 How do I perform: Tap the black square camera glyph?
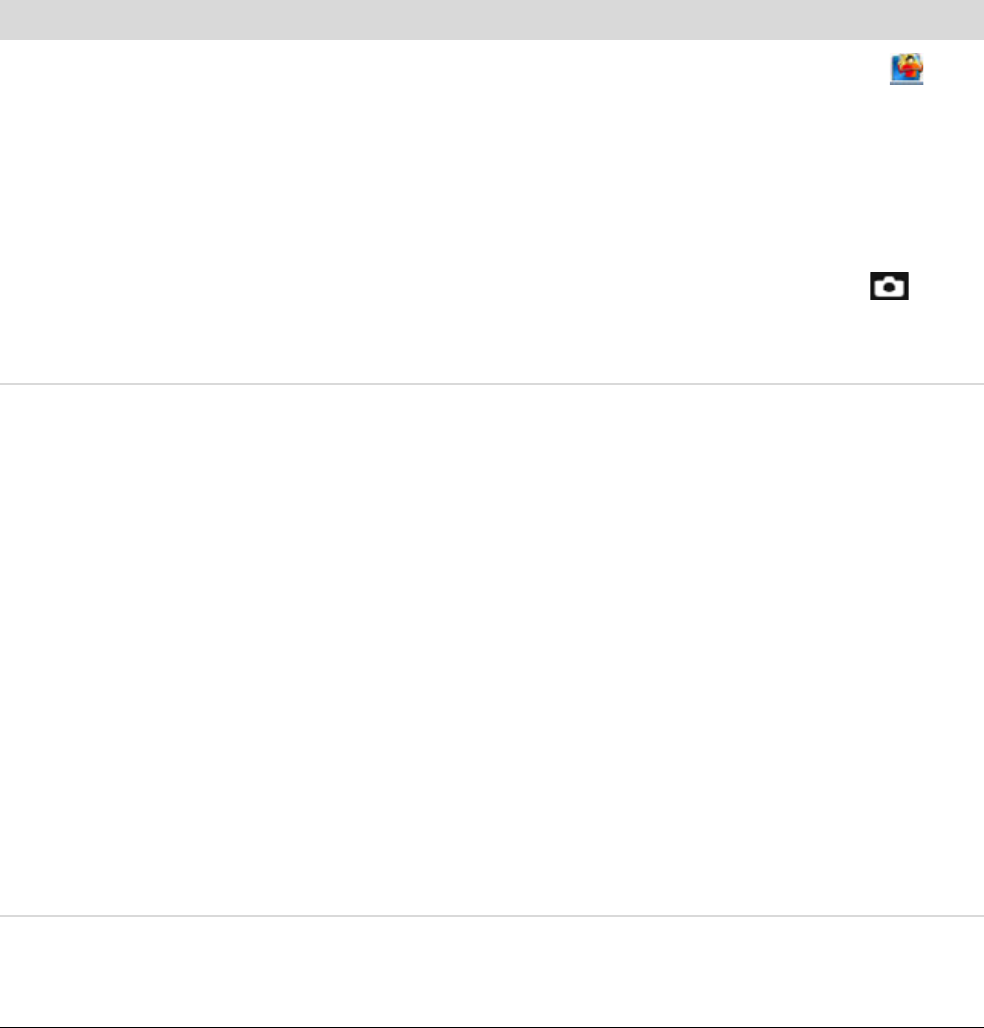tap(890, 286)
